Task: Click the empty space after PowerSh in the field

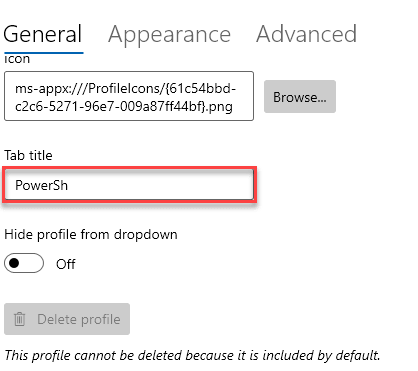Action: coord(160,185)
